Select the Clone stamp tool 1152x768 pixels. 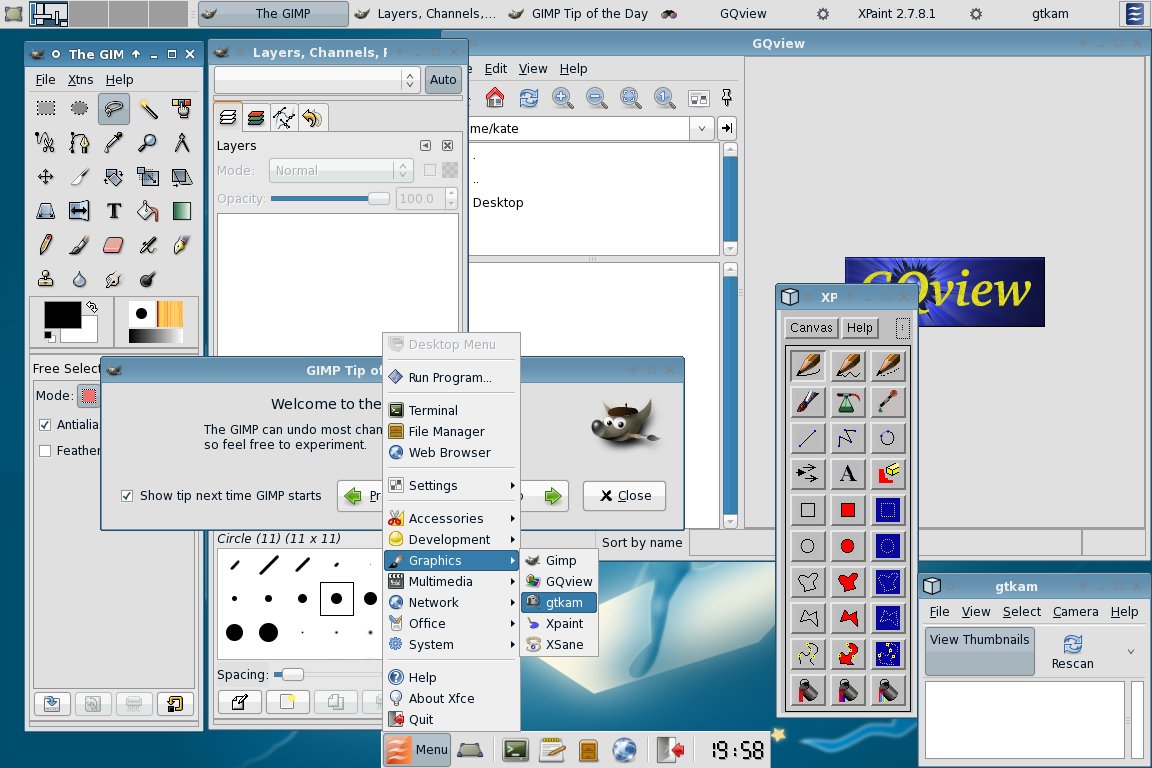coord(46,279)
